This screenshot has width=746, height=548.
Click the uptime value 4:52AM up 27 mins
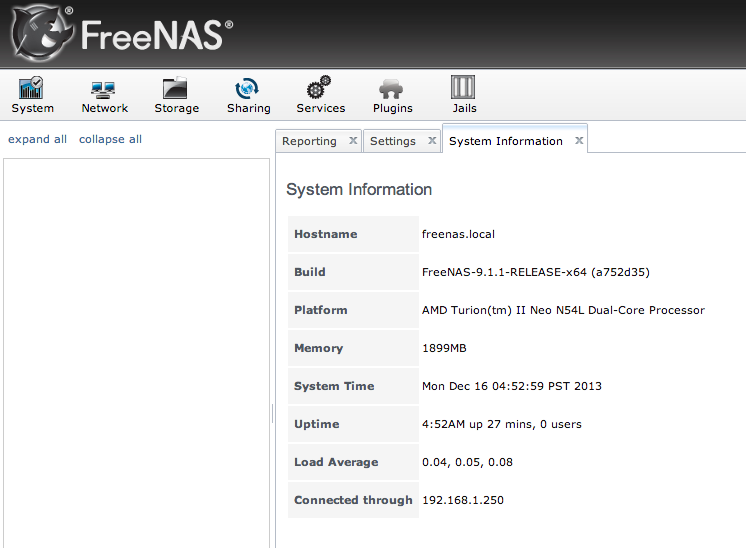tap(502, 424)
